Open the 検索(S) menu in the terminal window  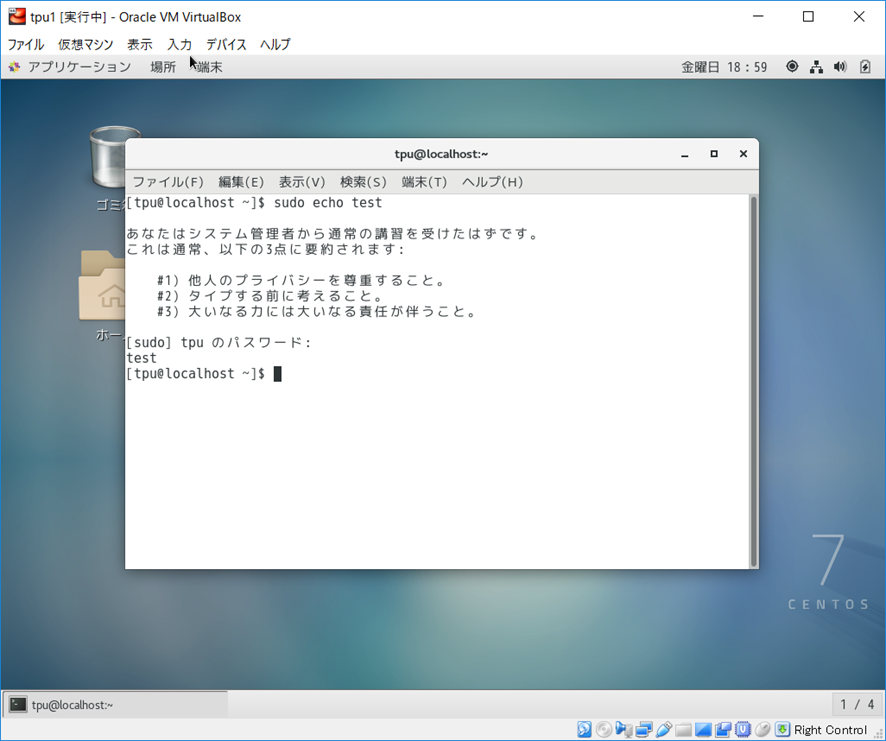pyautogui.click(x=362, y=181)
